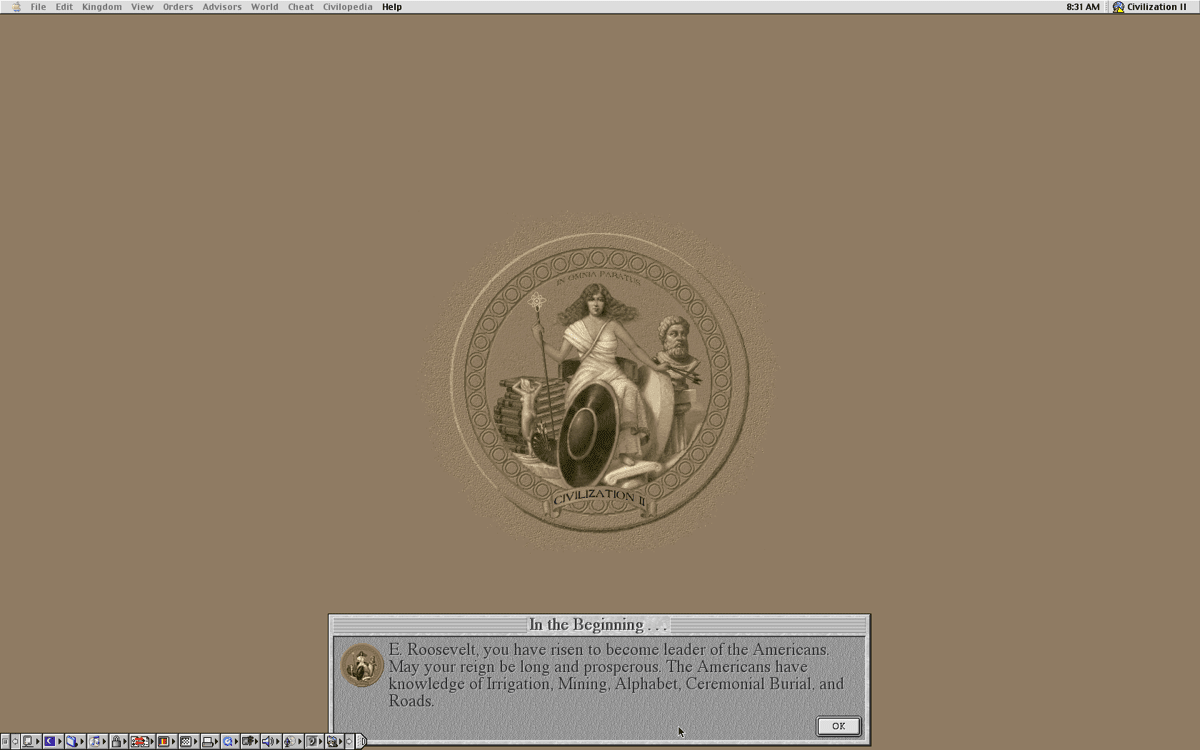Open the Kingdom menu

[102, 7]
